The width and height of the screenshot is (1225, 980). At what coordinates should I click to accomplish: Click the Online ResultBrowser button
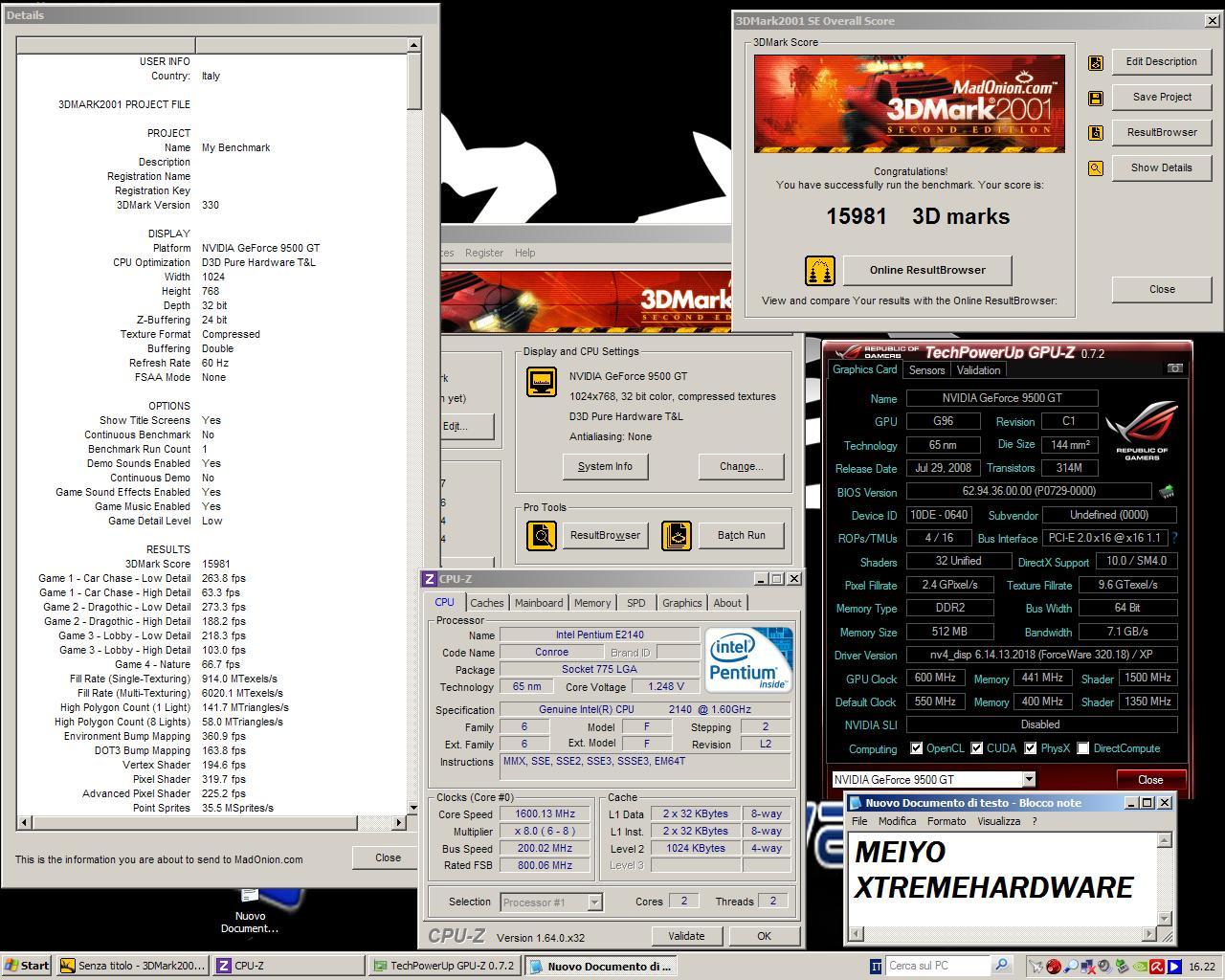pos(927,270)
